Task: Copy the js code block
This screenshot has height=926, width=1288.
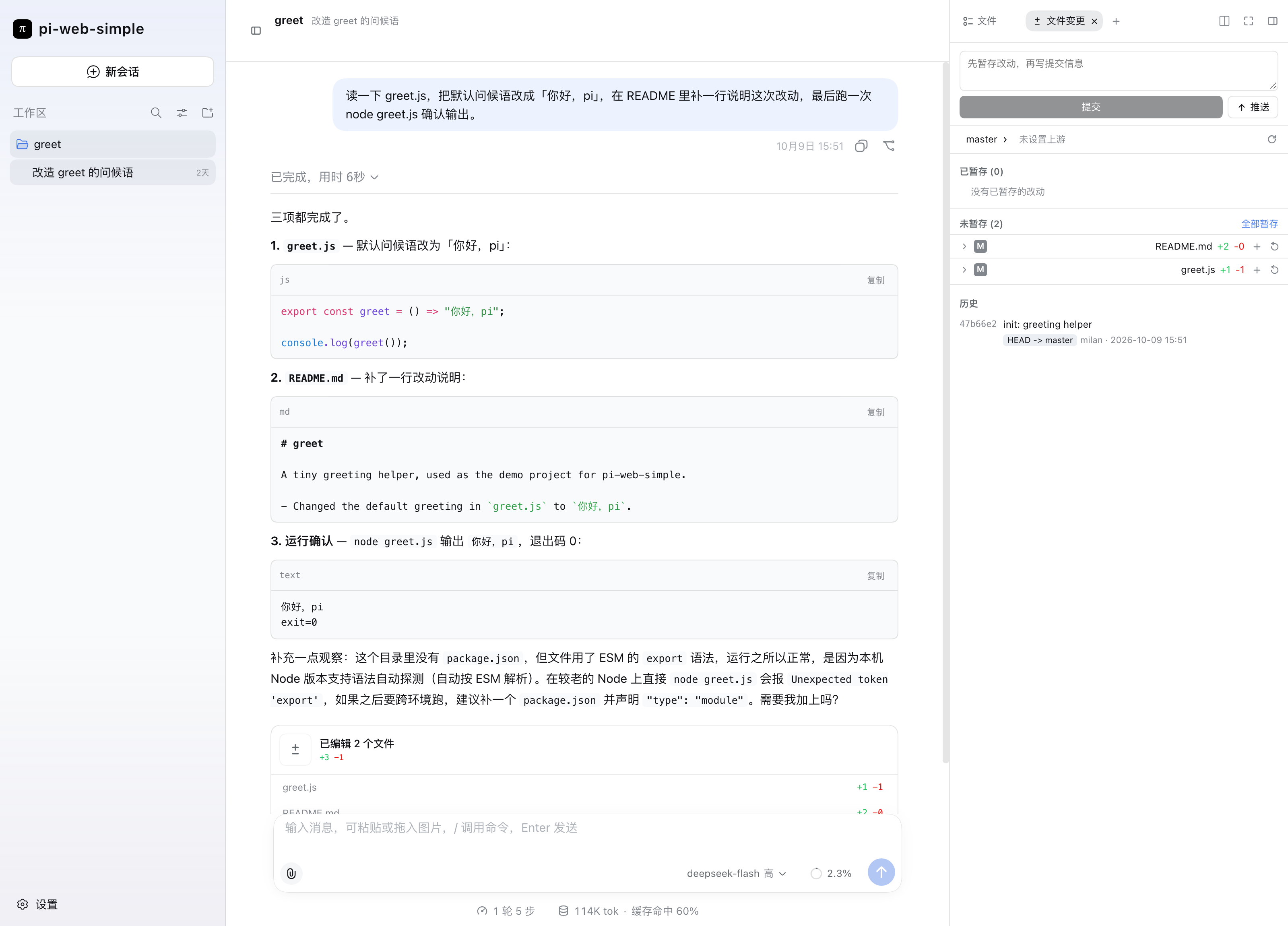Action: coord(875,280)
